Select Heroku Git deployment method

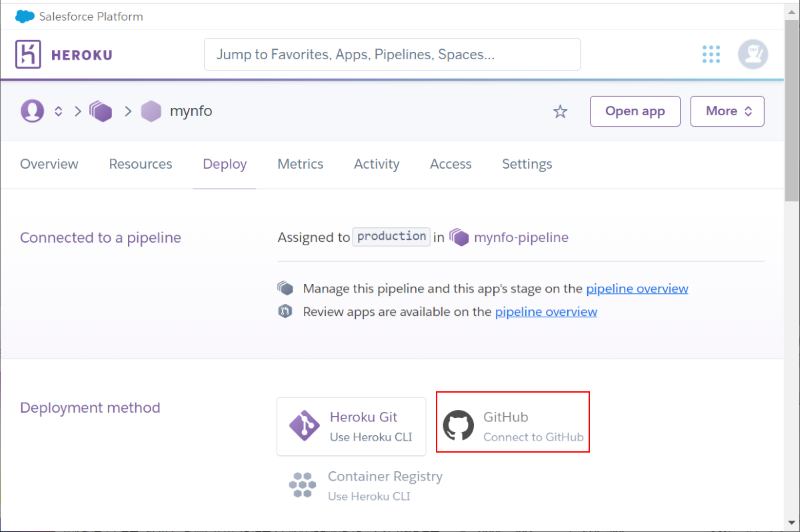click(x=352, y=426)
